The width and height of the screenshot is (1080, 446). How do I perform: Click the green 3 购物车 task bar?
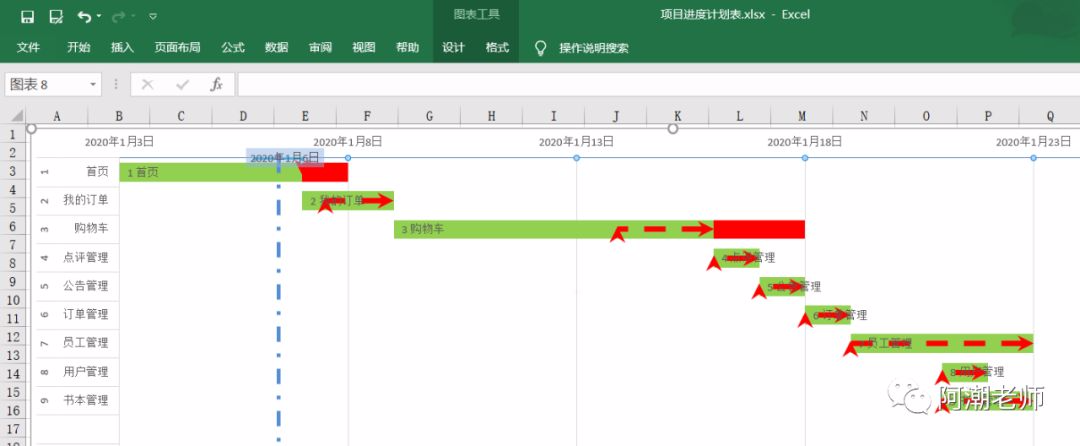pyautogui.click(x=554, y=229)
